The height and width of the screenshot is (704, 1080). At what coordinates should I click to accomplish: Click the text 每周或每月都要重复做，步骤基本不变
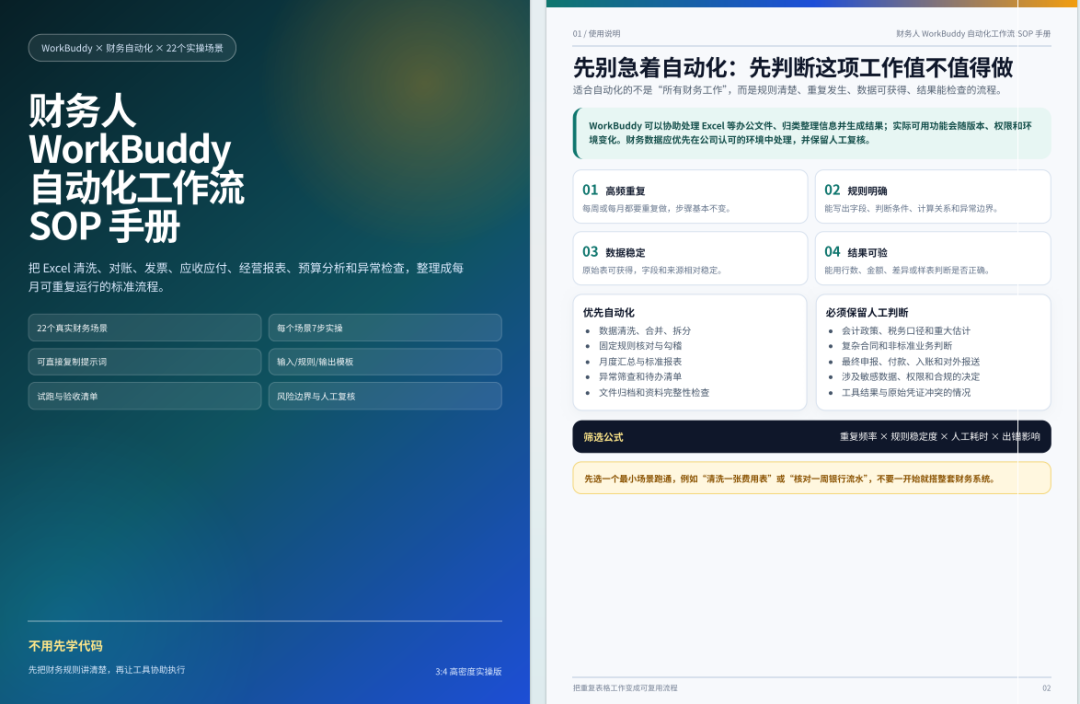pos(656,209)
